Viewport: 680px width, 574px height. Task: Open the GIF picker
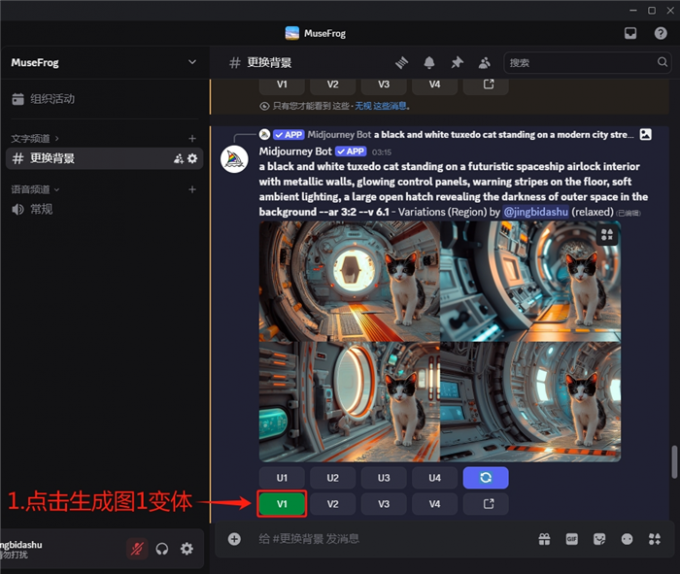(x=572, y=539)
